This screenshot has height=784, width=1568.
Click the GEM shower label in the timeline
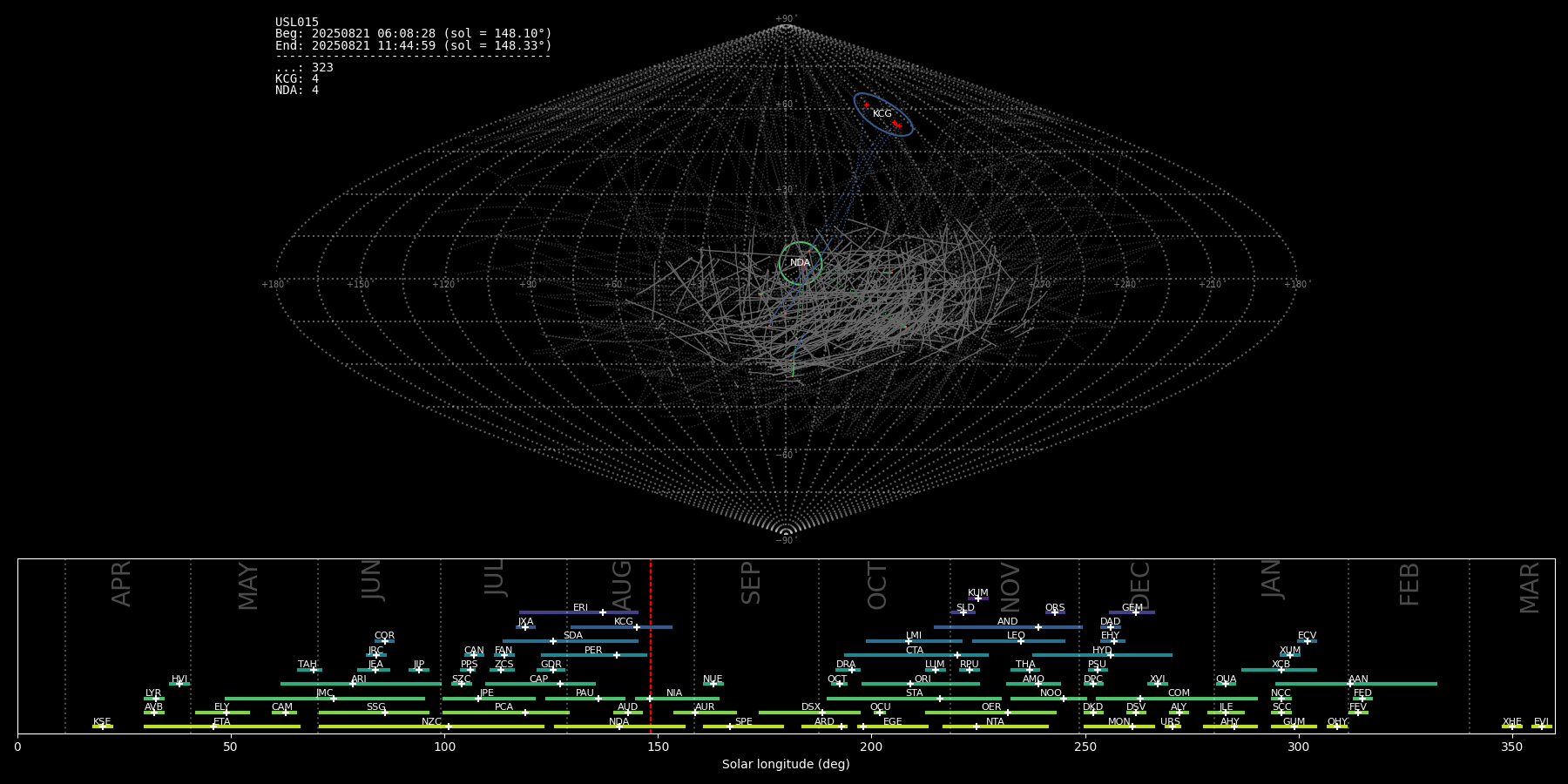[1132, 608]
